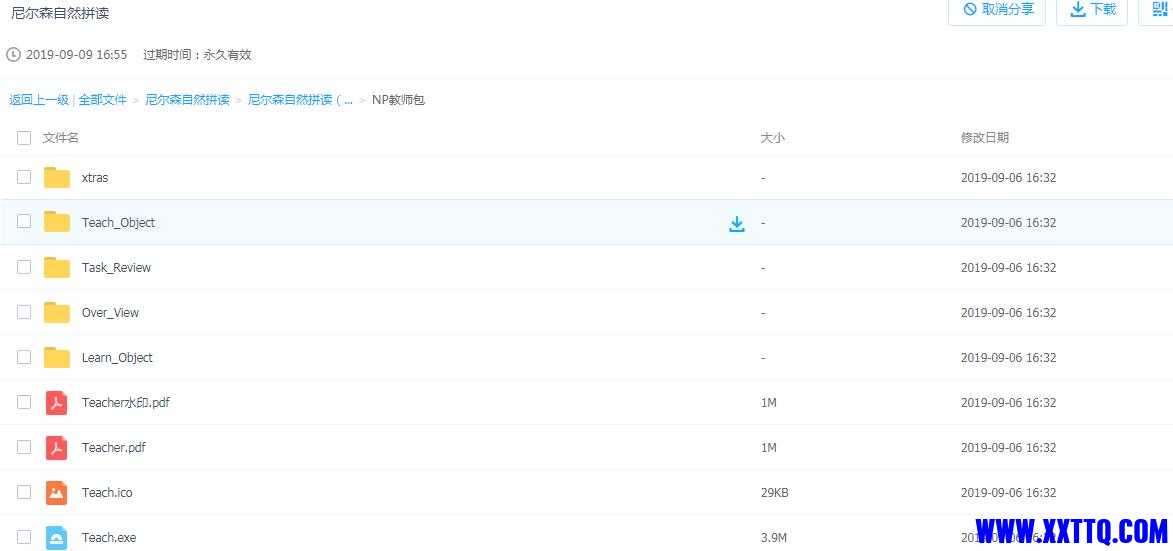Open the Over_View folder icon
1173x551 pixels.
(x=57, y=313)
